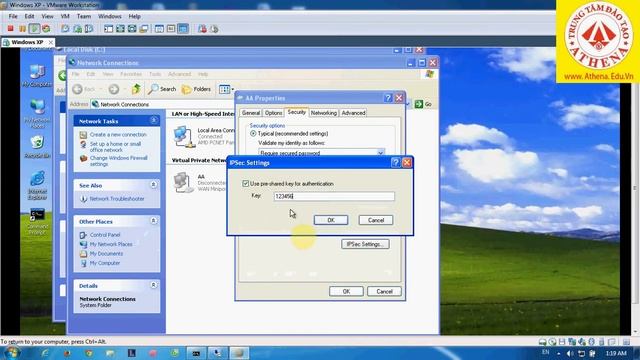Switch to the Networking tab in AA Properties
Viewport: 640px width, 360px height.
coord(324,113)
